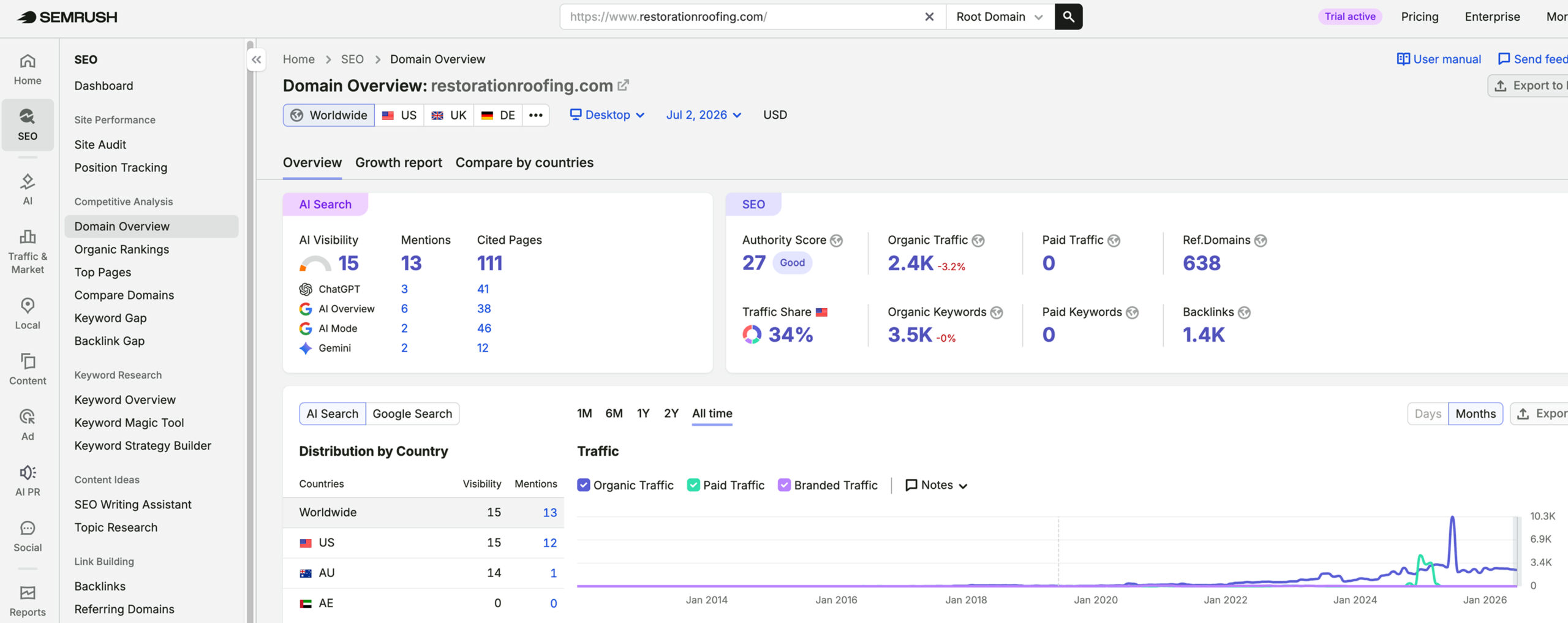The height and width of the screenshot is (623, 1568).
Task: Open Jul 2, 2026 date dropdown
Action: tap(704, 115)
